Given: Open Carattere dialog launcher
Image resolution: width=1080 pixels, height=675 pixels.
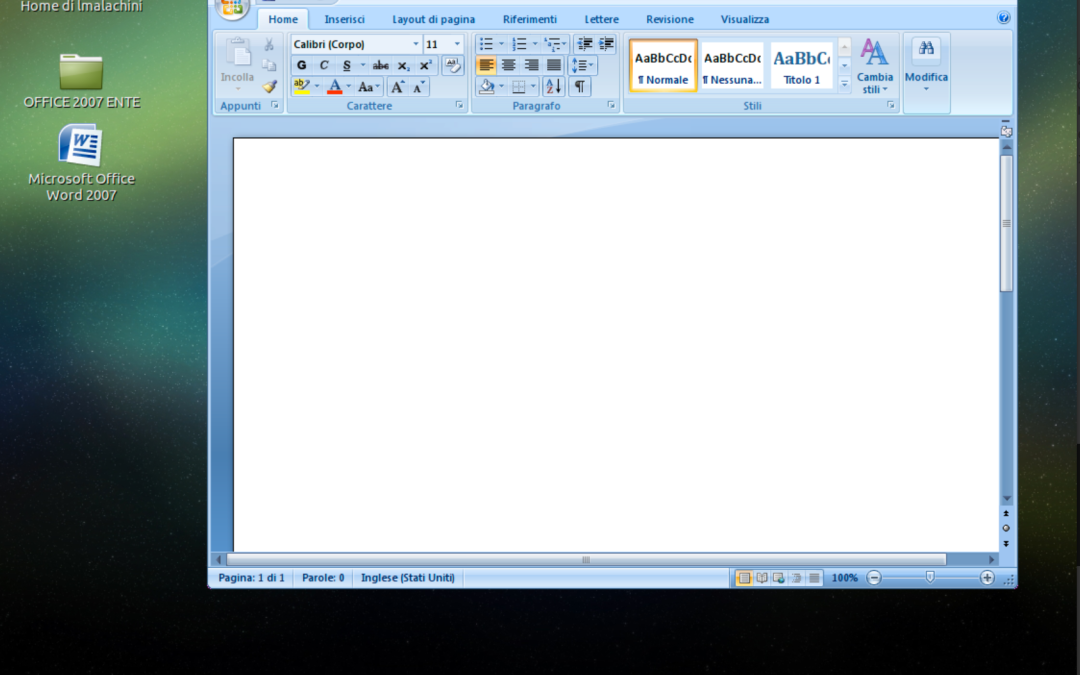Looking at the screenshot, I should 459,105.
